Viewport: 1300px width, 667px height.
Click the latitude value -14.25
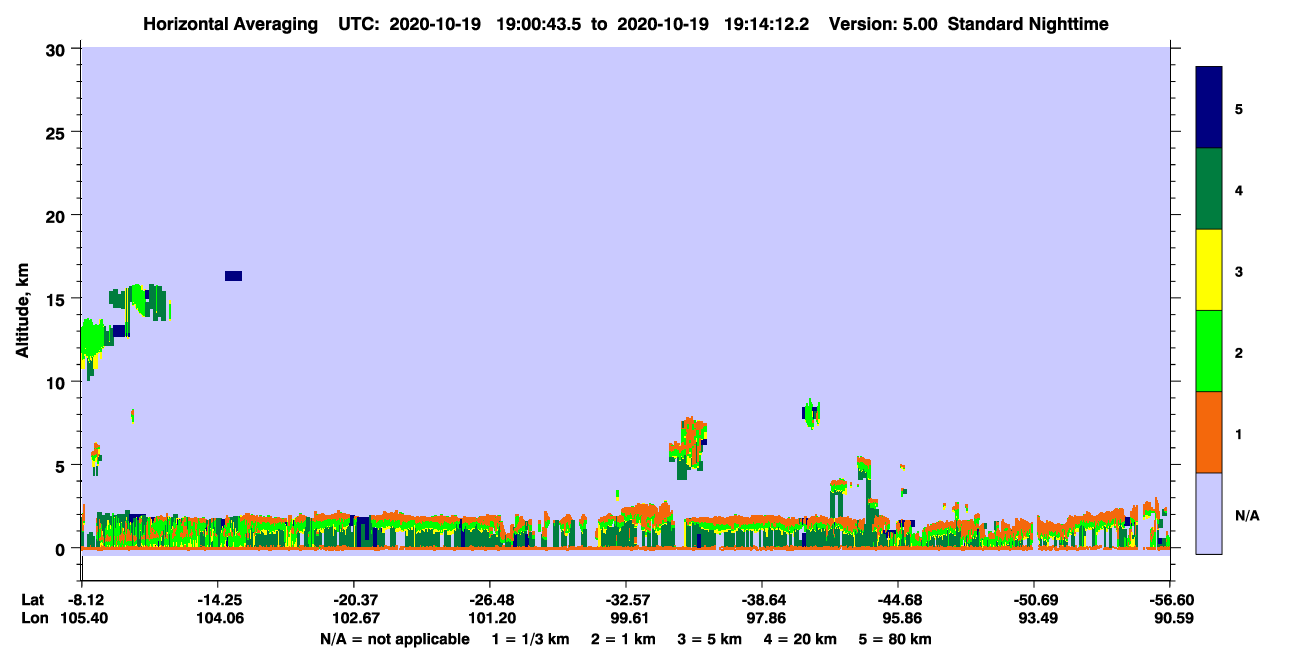(x=218, y=600)
